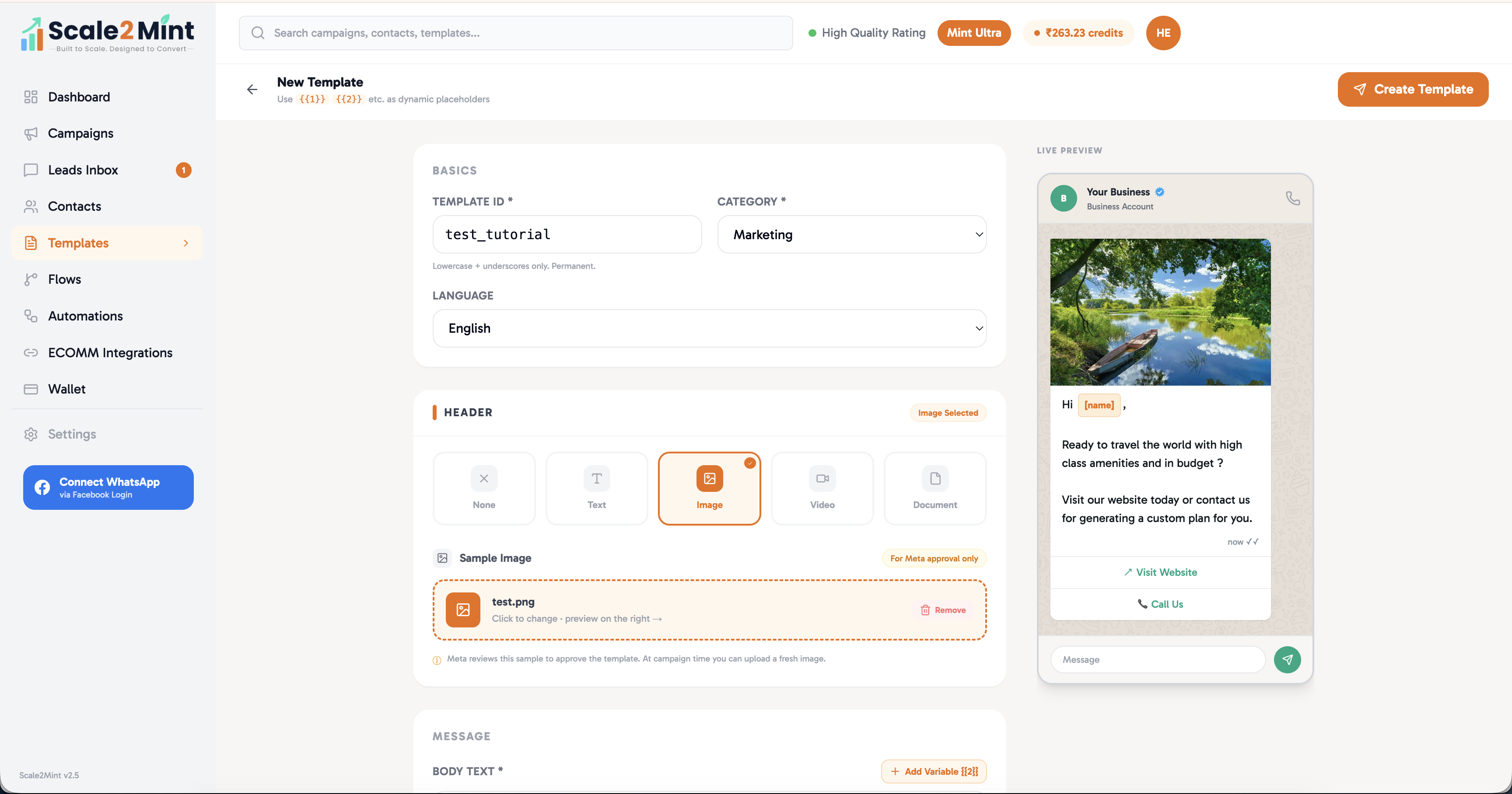Open Settings via the gear icon
Image resolution: width=1512 pixels, height=794 pixels.
coord(31,434)
